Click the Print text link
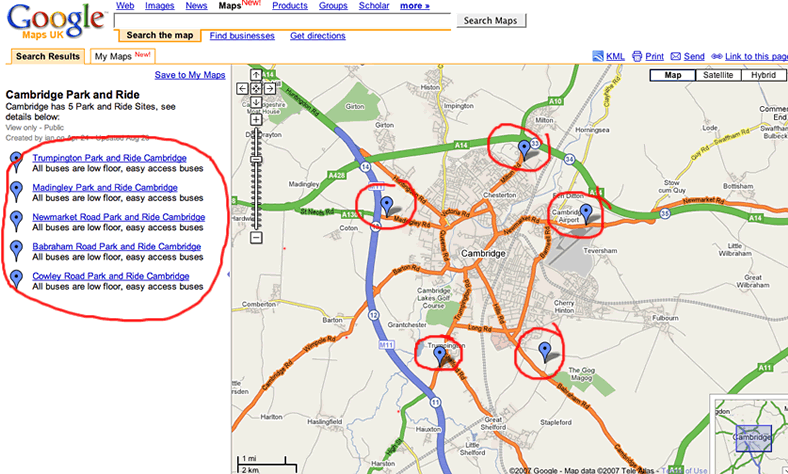Screen dimensions: 788x474 pyautogui.click(x=654, y=56)
